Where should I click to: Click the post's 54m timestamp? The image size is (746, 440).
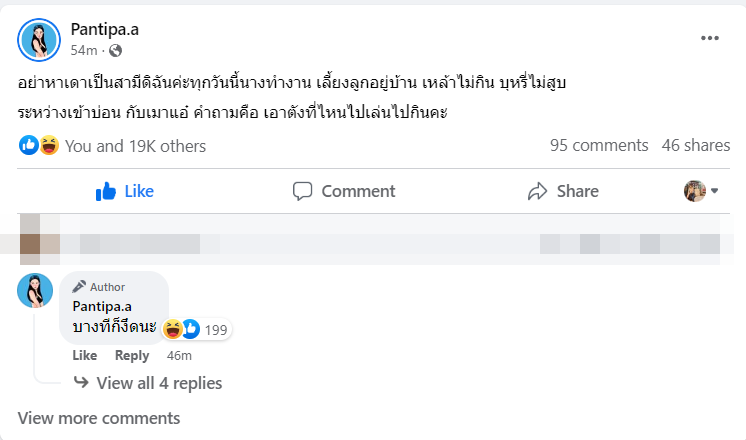tap(84, 50)
